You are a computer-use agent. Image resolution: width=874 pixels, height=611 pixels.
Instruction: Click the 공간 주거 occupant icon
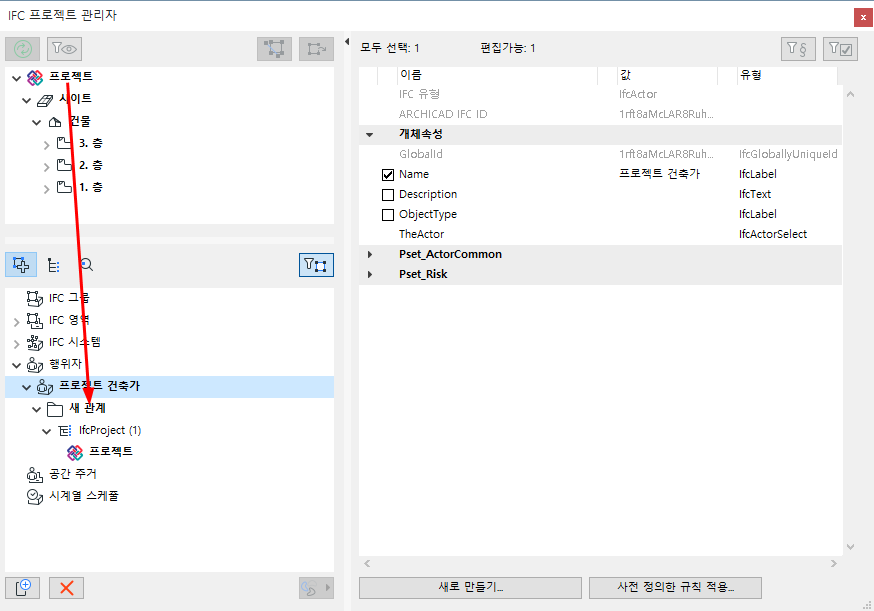coord(35,474)
